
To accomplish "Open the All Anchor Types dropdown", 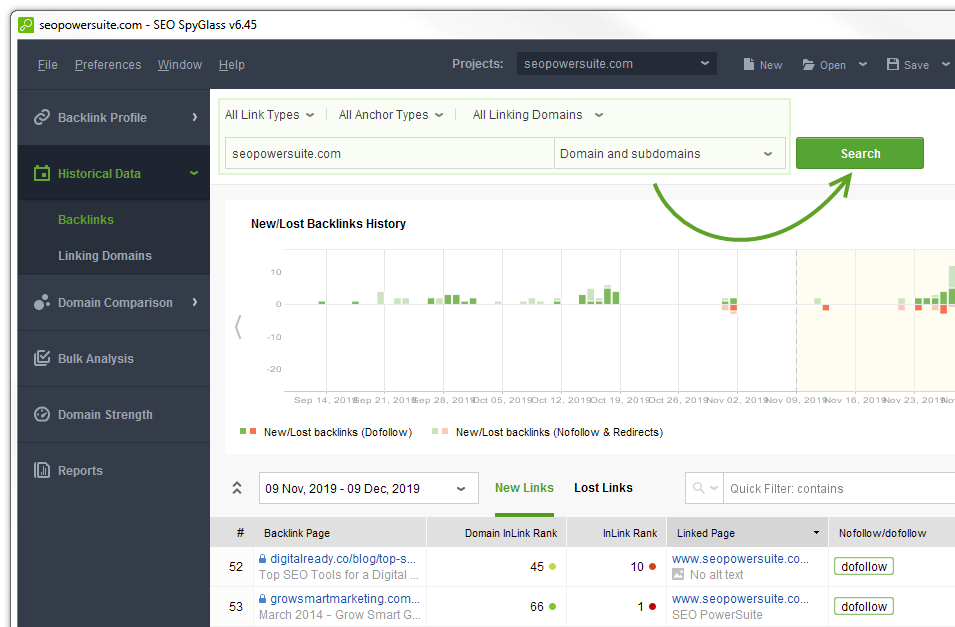I will [x=391, y=115].
